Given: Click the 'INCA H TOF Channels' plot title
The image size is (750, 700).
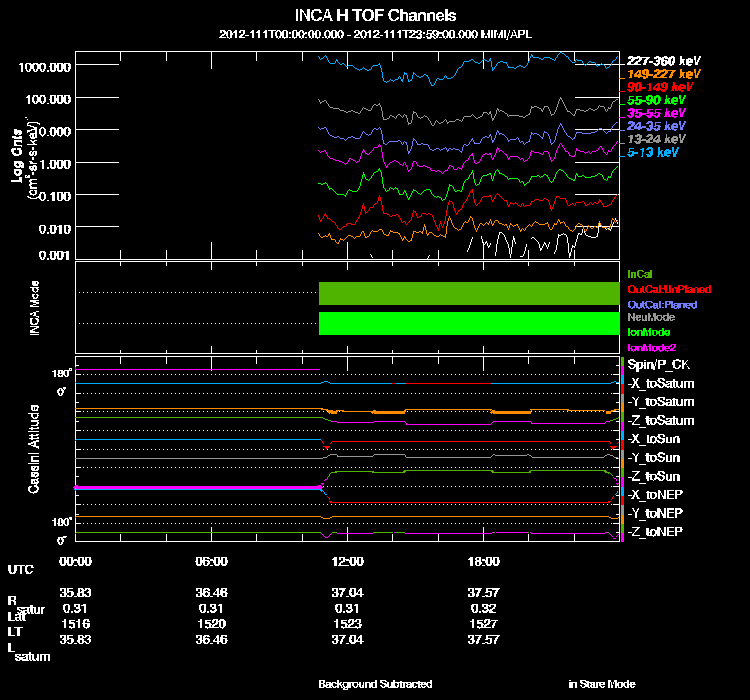Looking at the screenshot, I should click(x=375, y=16).
